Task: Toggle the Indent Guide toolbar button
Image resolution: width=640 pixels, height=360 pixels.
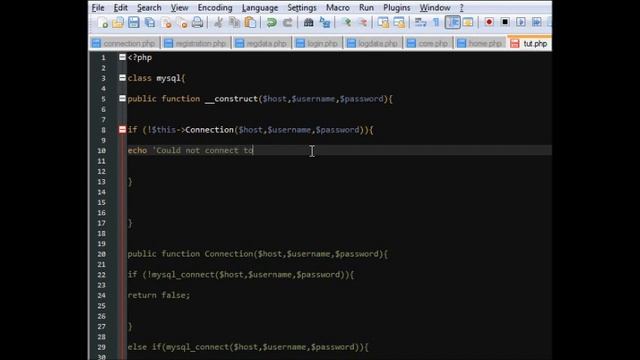Action: (452, 22)
